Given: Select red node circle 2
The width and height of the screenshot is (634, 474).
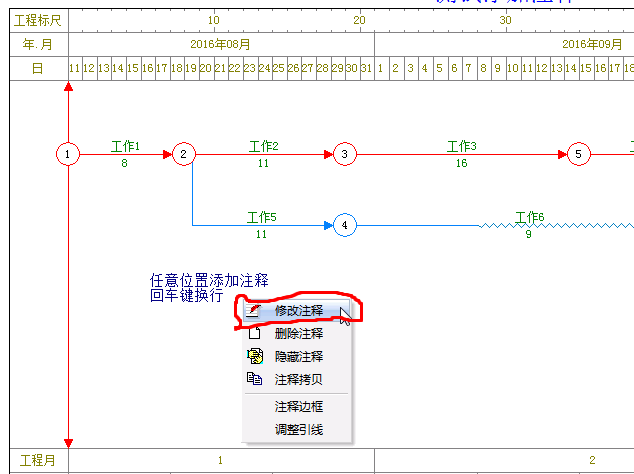Looking at the screenshot, I should click(x=182, y=154).
